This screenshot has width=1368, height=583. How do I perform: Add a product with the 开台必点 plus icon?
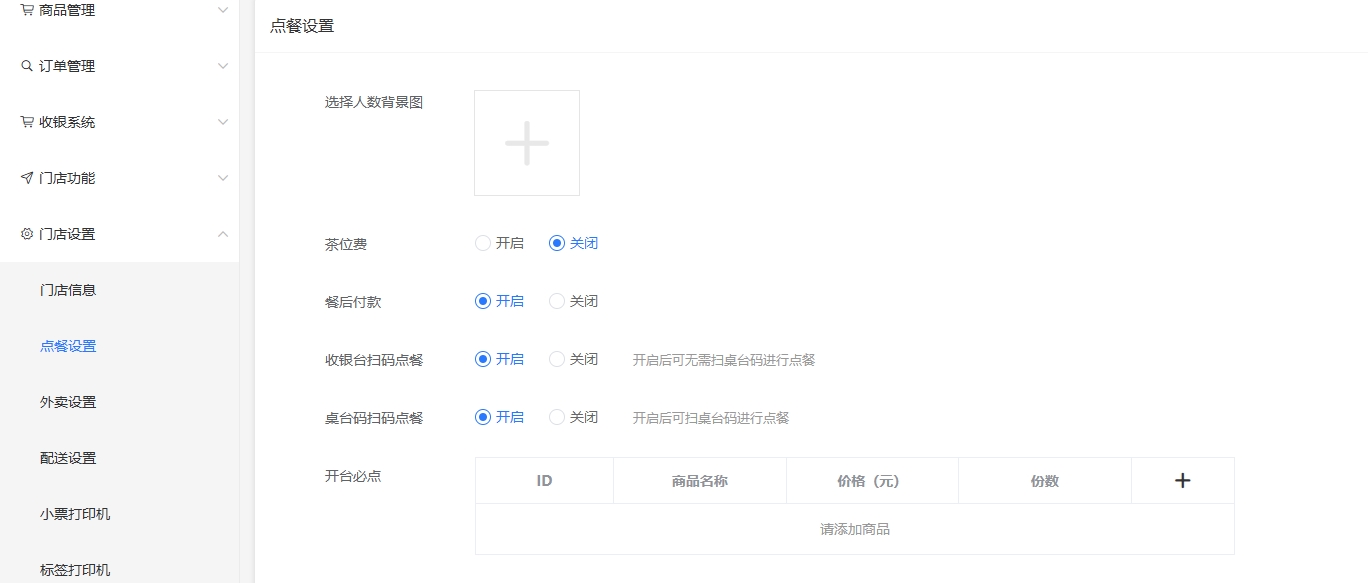pos(1182,481)
